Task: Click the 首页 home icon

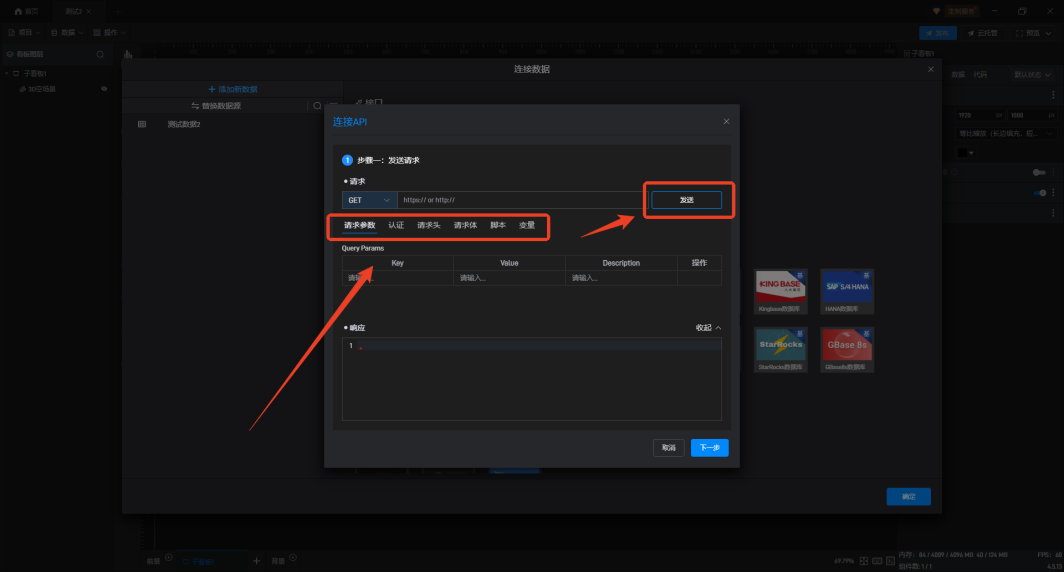Action: 18,11
